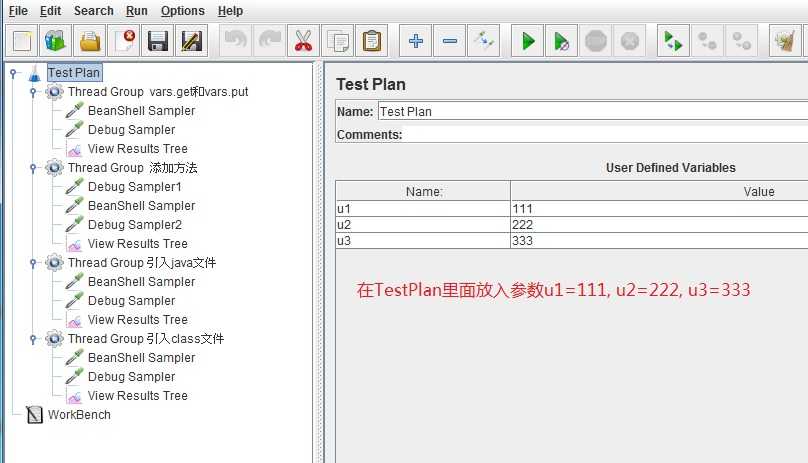Open the Help menu
The height and width of the screenshot is (463, 808).
(x=230, y=11)
